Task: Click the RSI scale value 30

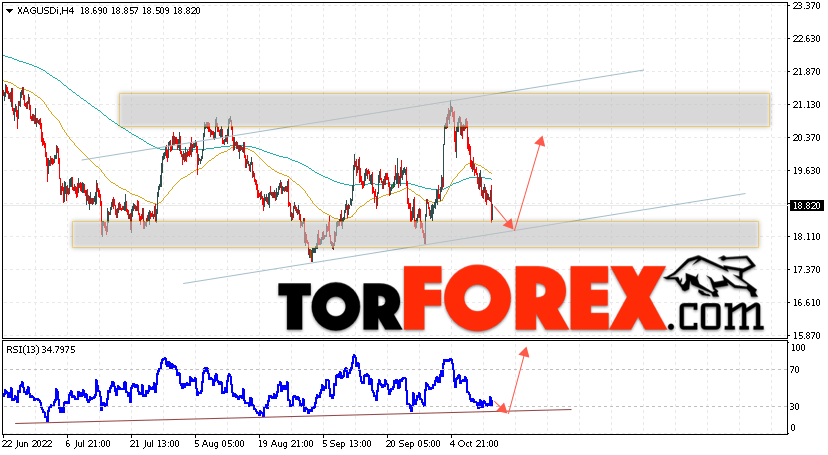Action: pyautogui.click(x=796, y=406)
